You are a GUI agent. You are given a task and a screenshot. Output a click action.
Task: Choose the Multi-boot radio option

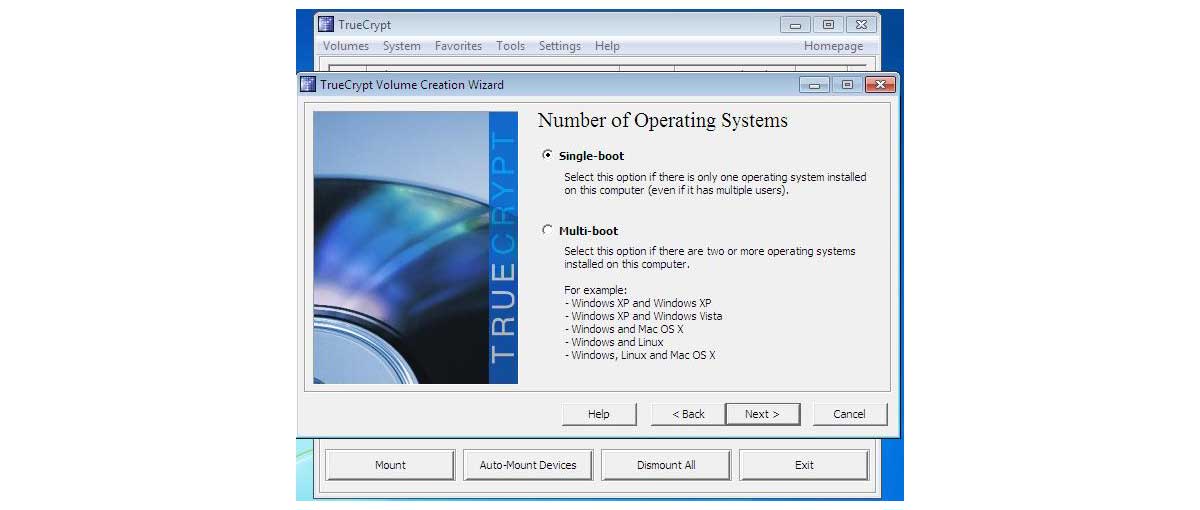pos(547,230)
